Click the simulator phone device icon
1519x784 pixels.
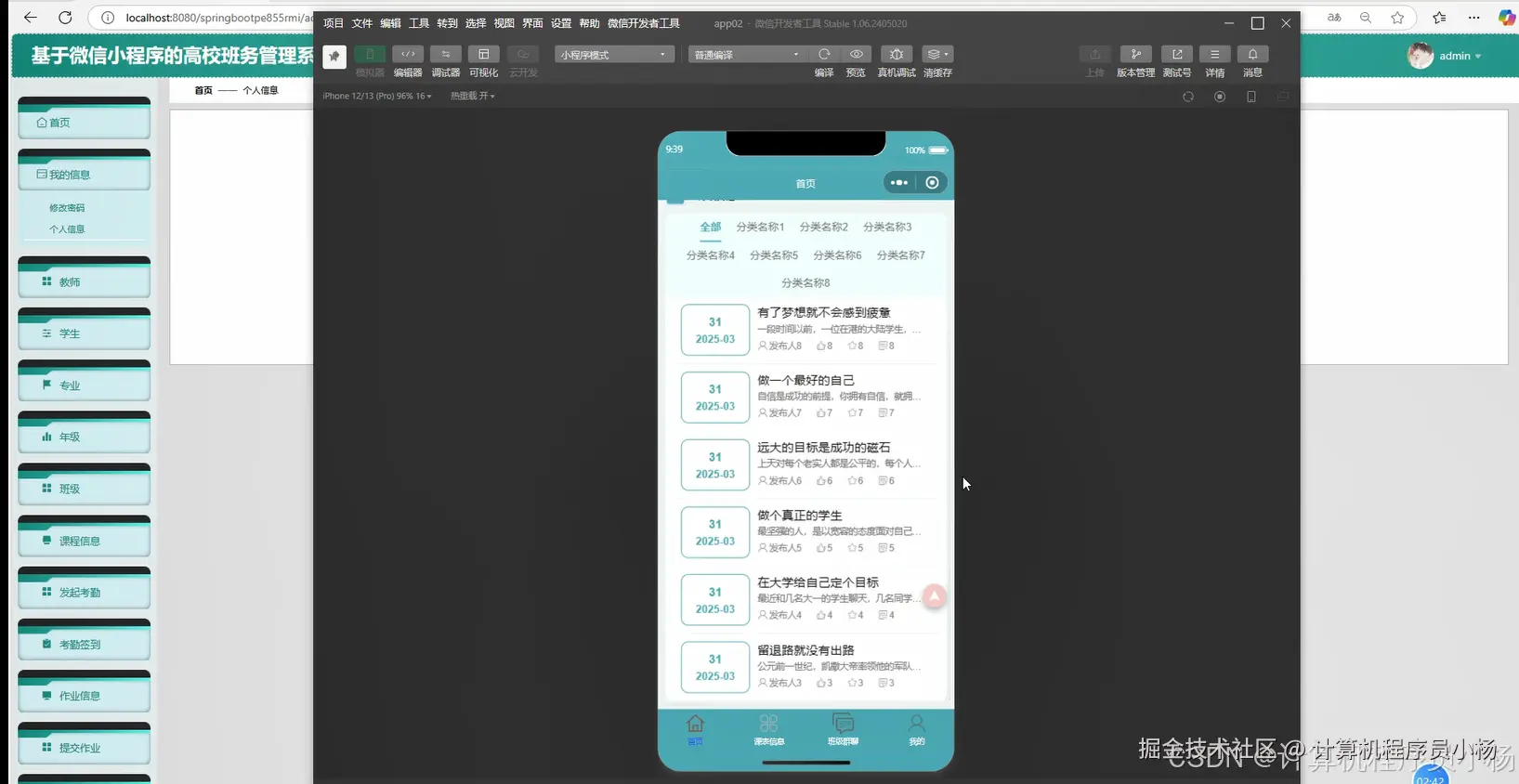1251,97
